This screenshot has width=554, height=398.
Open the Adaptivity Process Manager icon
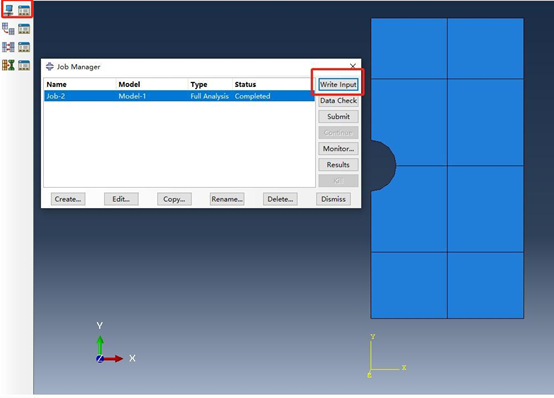point(24,29)
